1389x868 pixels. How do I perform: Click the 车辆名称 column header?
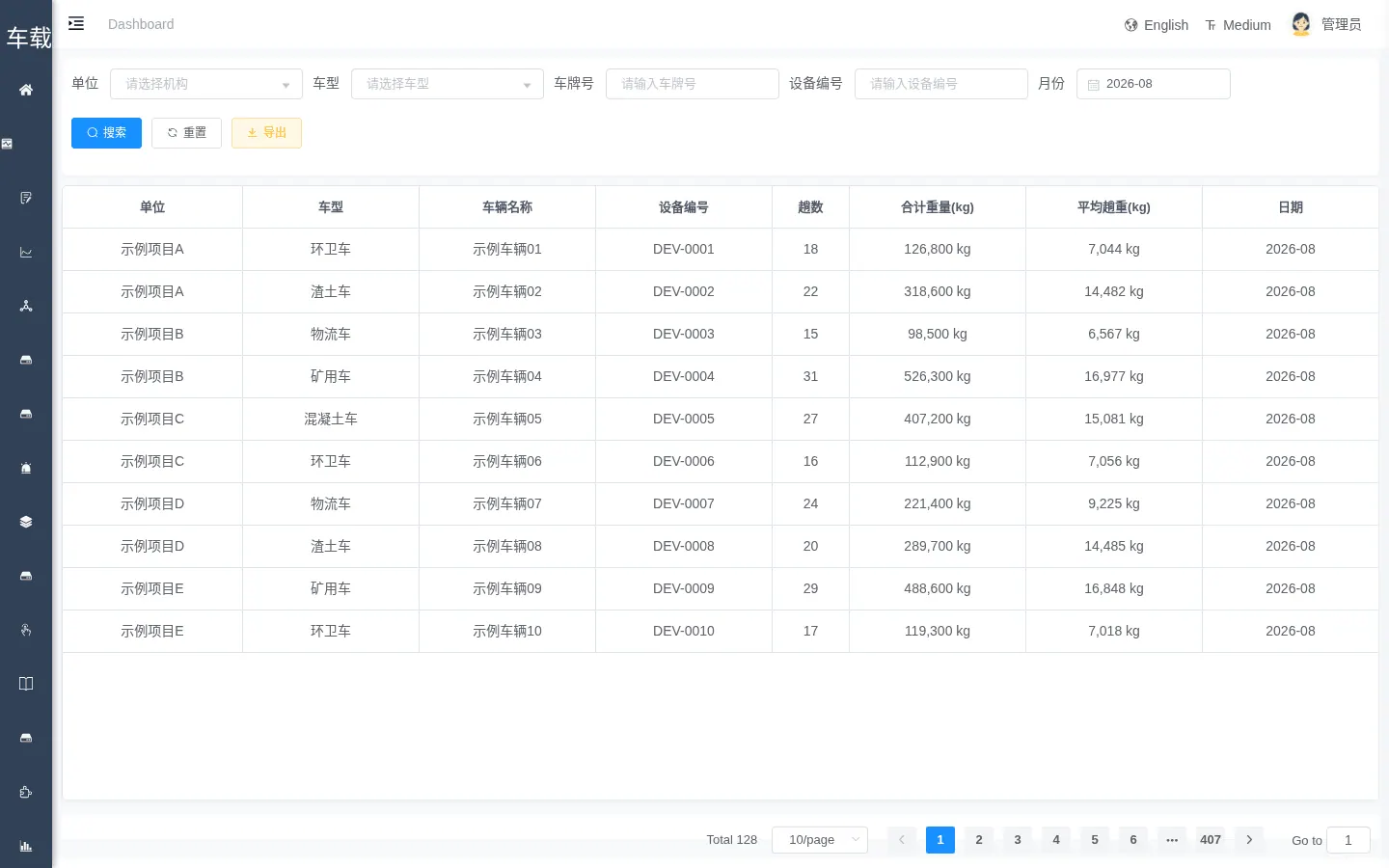pos(507,207)
